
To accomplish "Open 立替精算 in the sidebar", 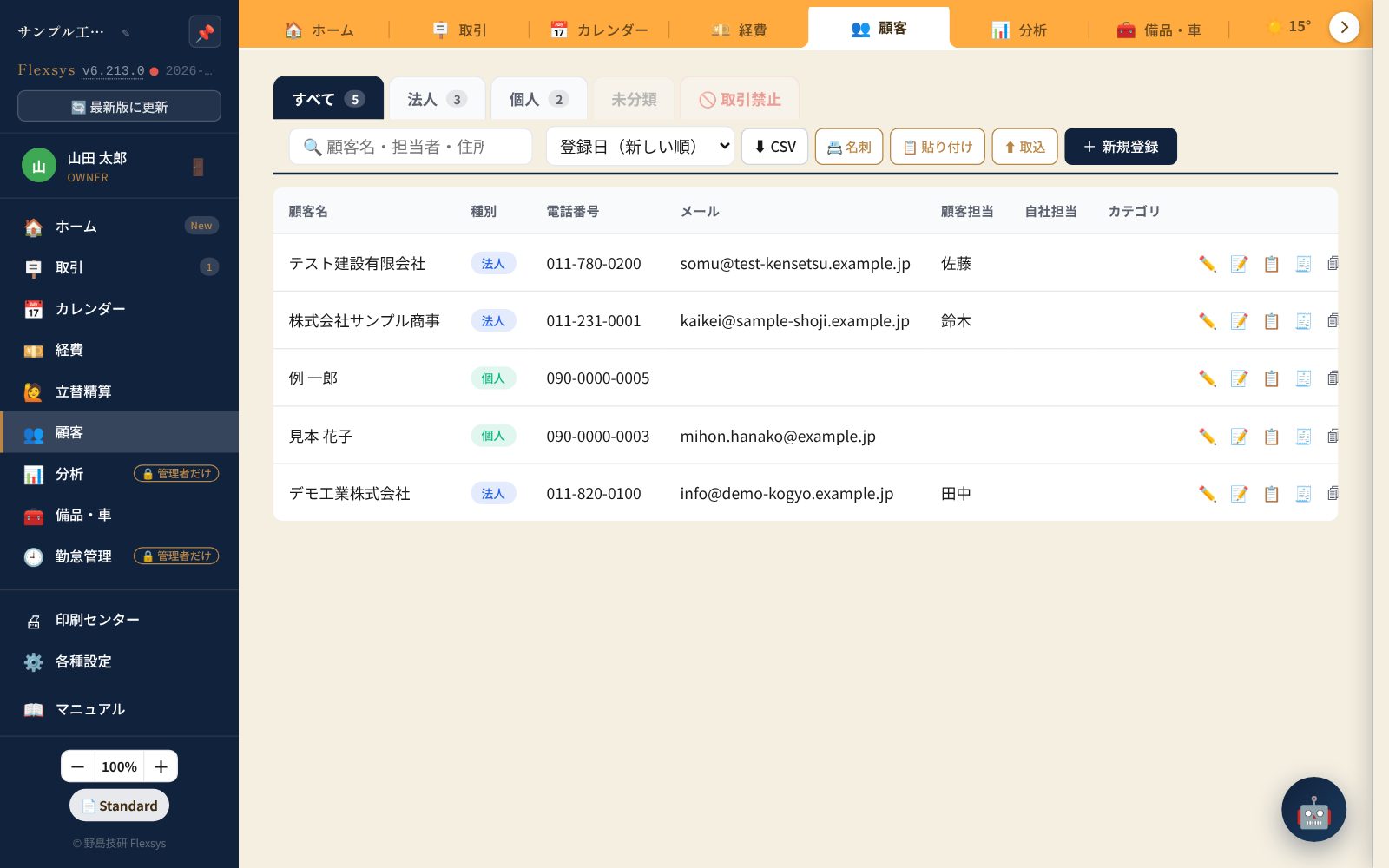I will (119, 391).
